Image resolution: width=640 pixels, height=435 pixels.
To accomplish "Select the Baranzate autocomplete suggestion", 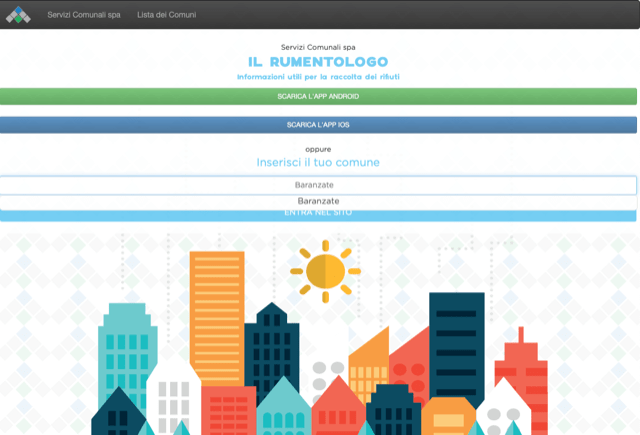I will coord(318,202).
